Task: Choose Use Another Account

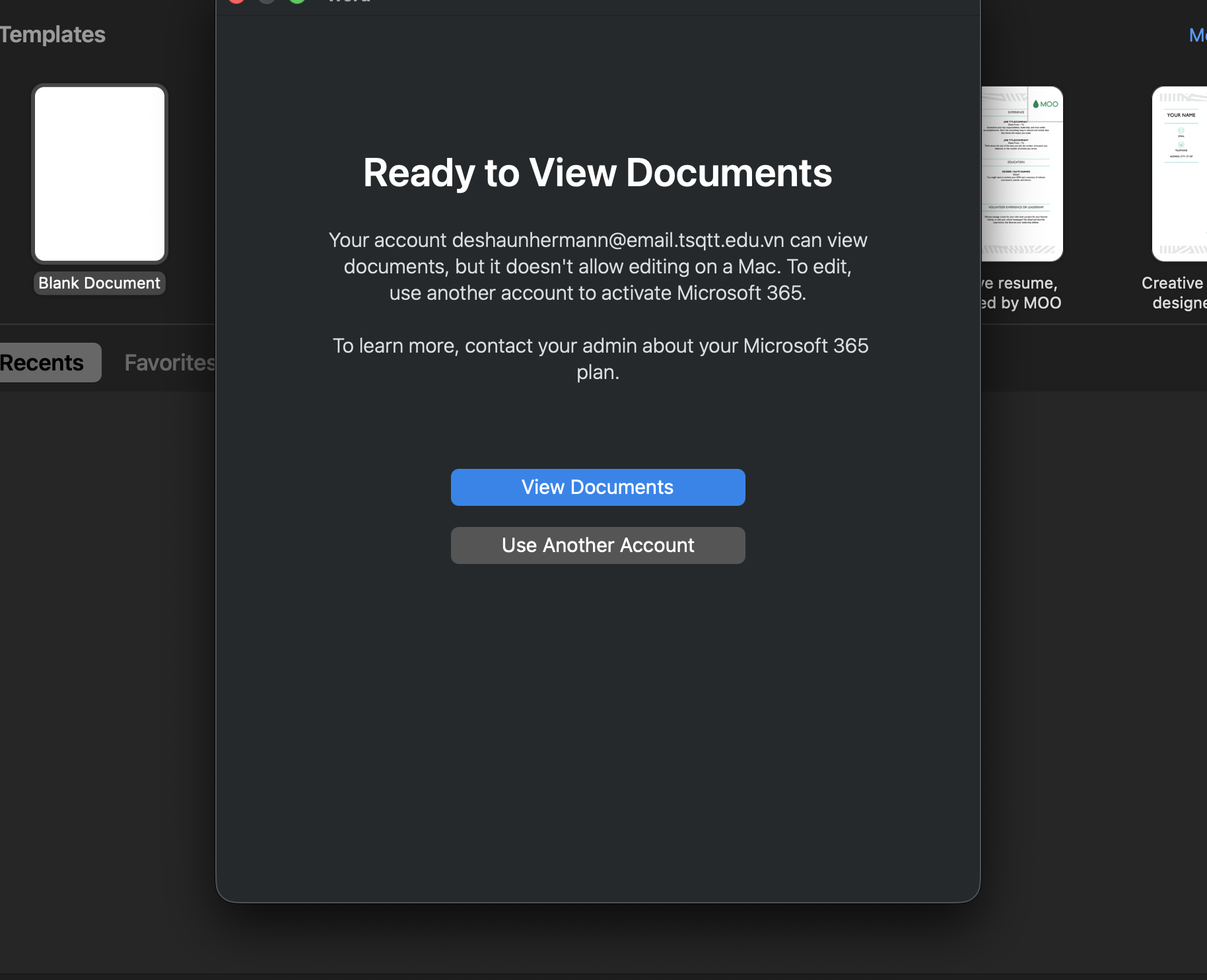Action: click(598, 545)
